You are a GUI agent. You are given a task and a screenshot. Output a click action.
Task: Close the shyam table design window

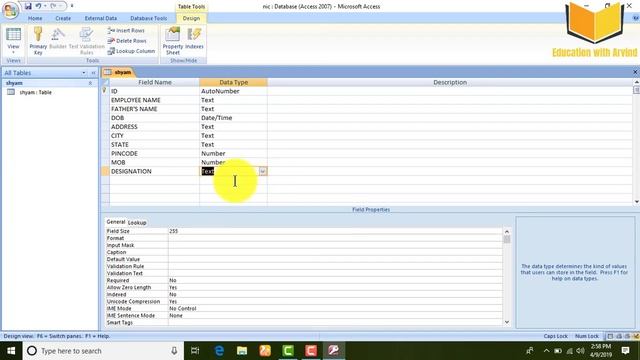[635, 72]
